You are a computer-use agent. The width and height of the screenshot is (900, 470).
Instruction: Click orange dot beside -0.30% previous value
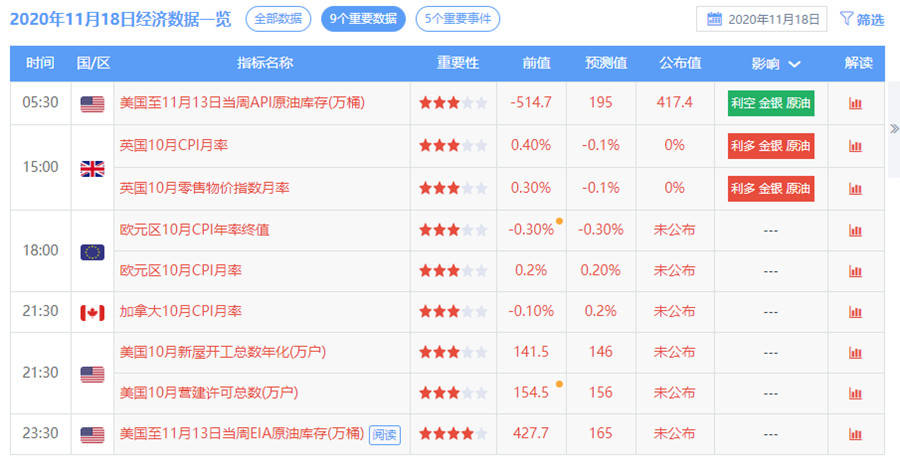tap(559, 221)
